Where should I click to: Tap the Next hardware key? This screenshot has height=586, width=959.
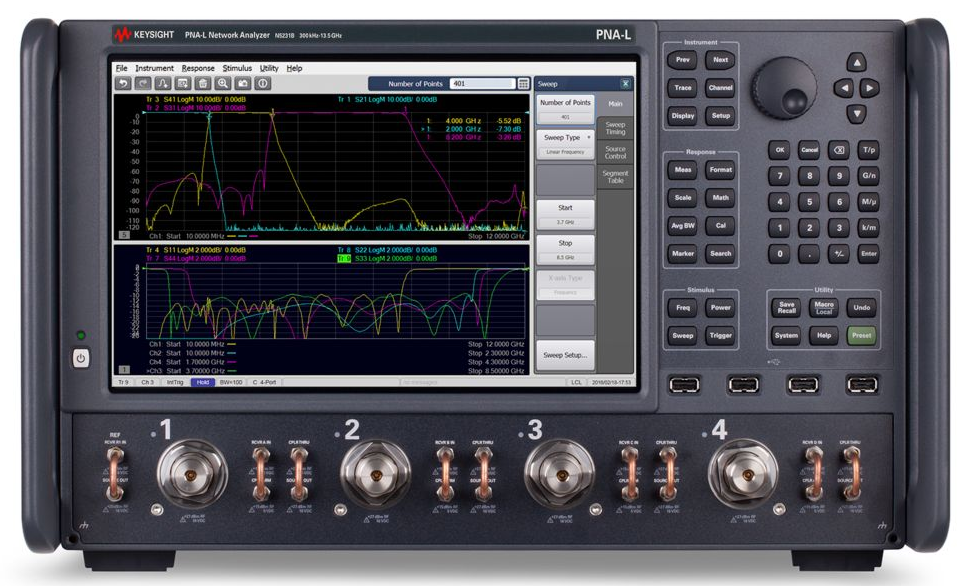click(720, 60)
